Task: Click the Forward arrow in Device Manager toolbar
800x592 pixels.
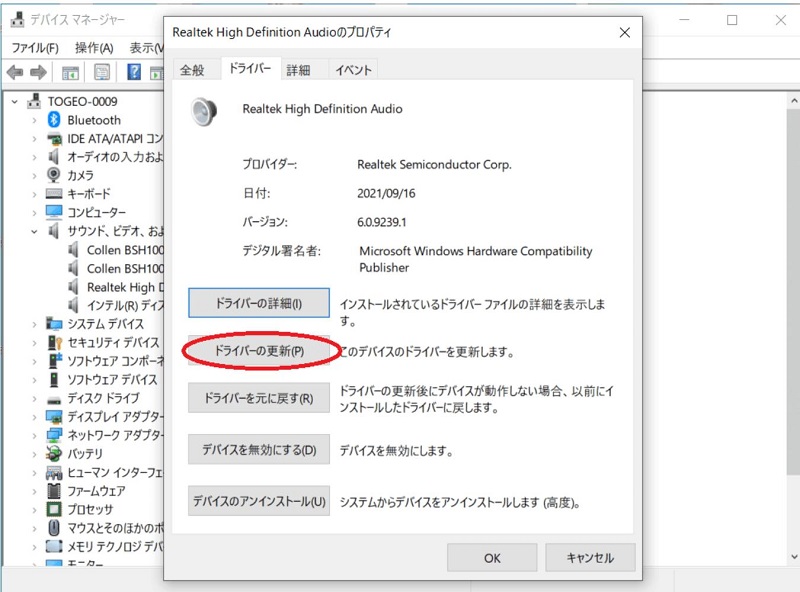Action: pyautogui.click(x=38, y=72)
